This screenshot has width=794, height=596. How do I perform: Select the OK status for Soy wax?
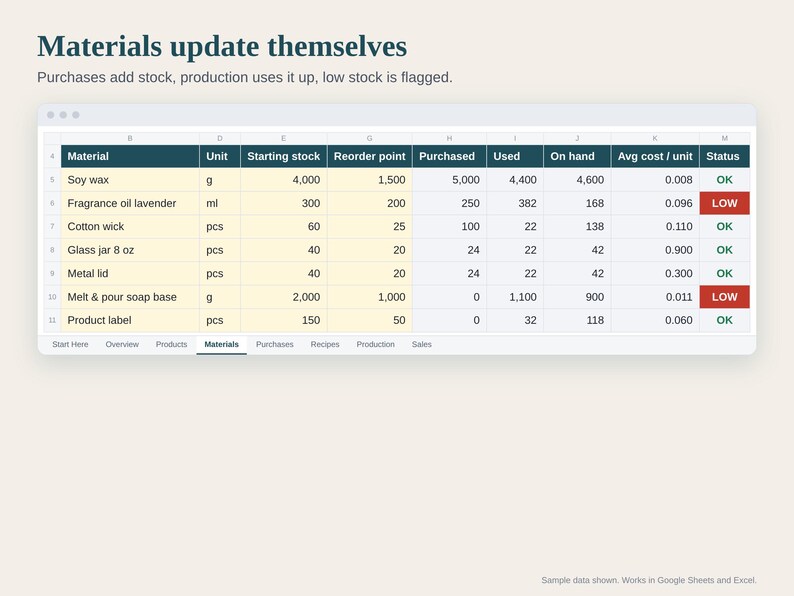pos(725,180)
